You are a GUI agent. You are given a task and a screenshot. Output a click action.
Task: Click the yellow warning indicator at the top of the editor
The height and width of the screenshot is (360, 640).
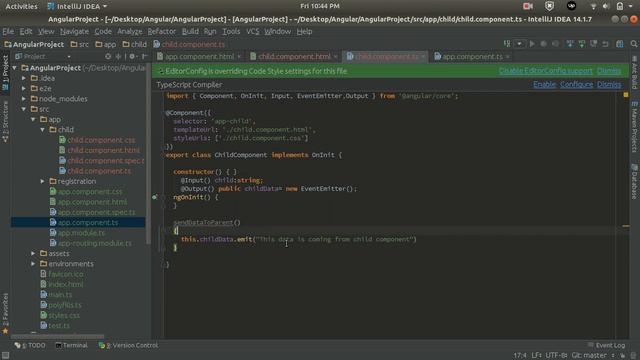click(626, 95)
